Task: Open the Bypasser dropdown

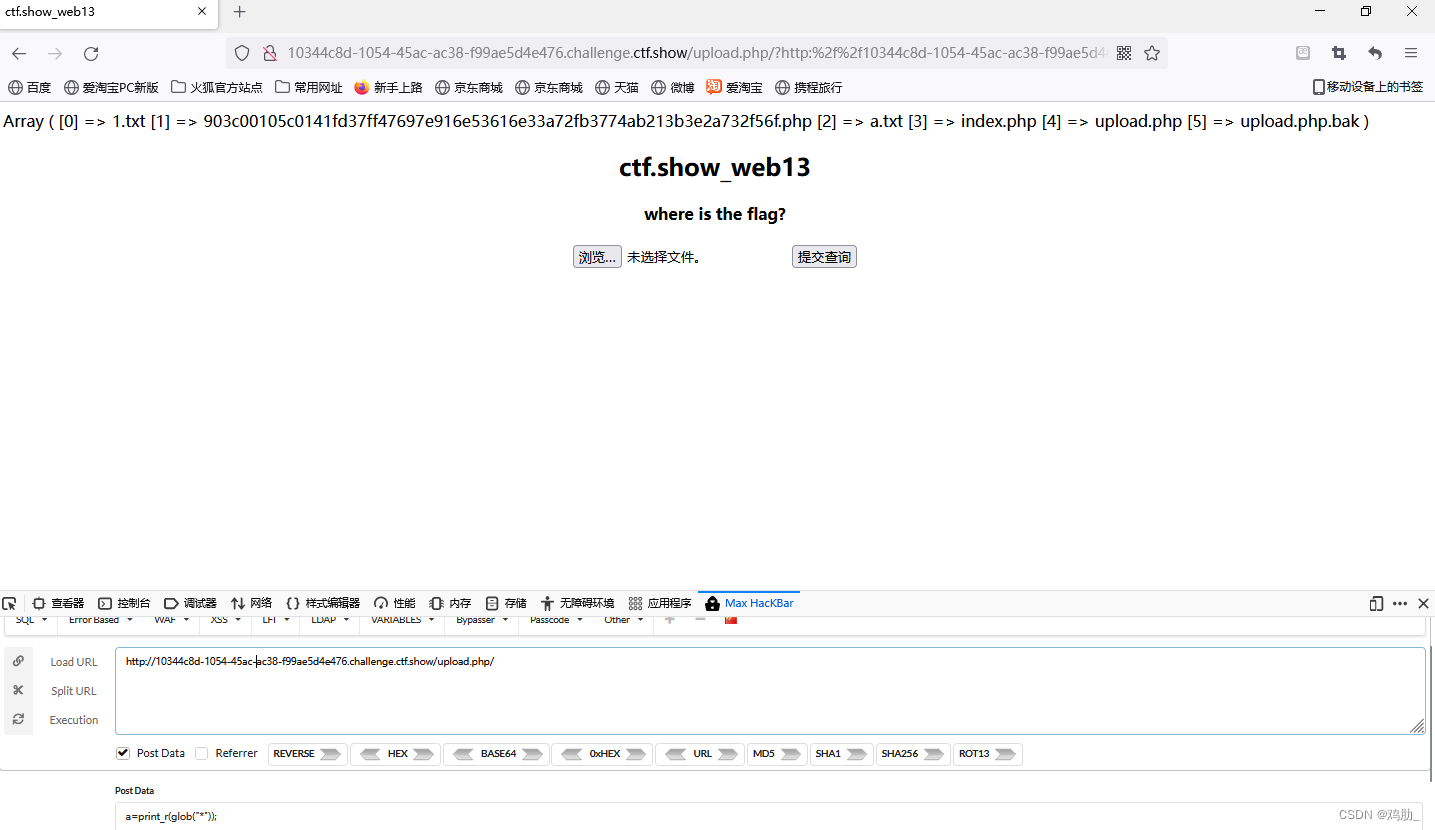Action: pyautogui.click(x=480, y=619)
